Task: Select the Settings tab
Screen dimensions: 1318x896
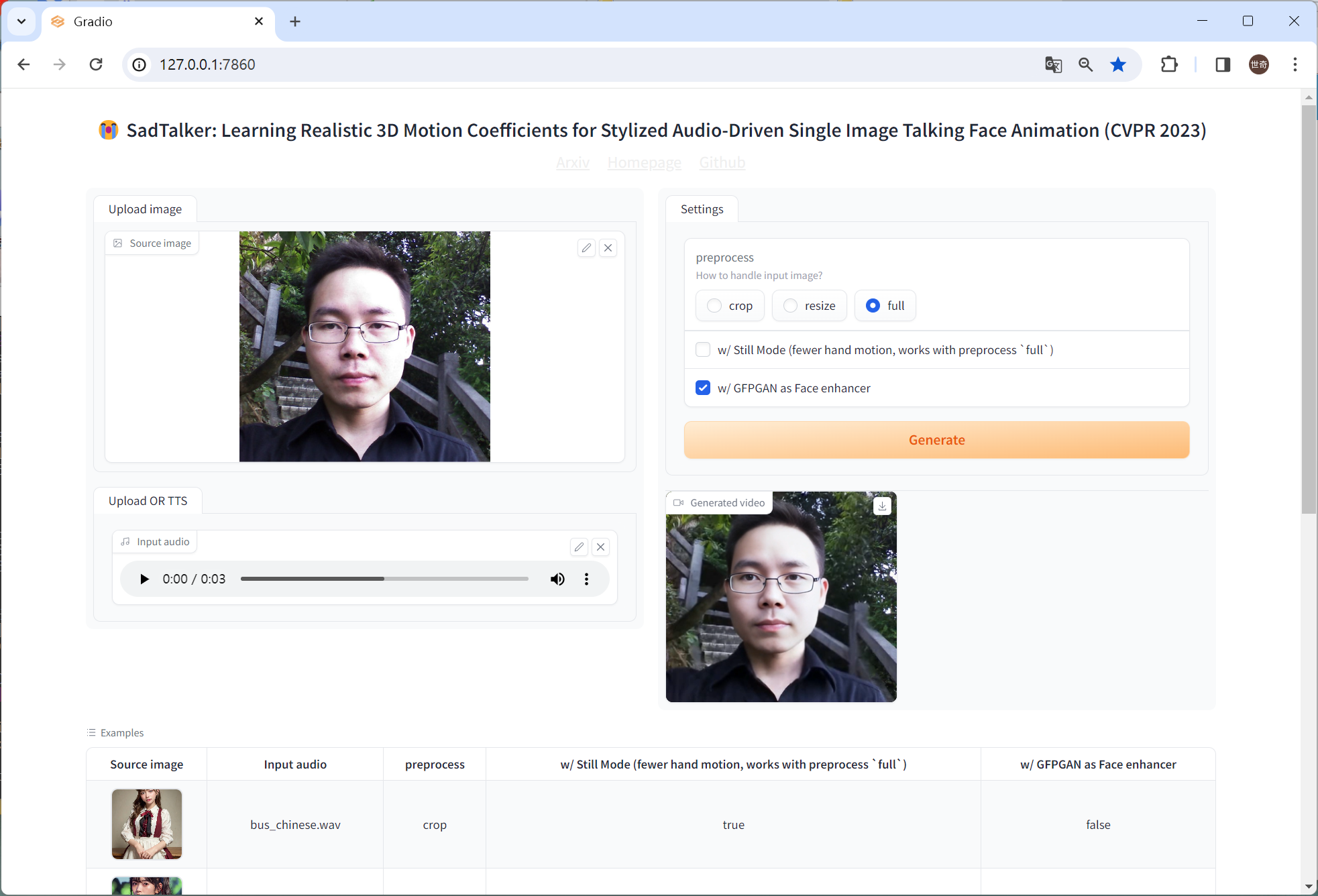Action: [702, 209]
